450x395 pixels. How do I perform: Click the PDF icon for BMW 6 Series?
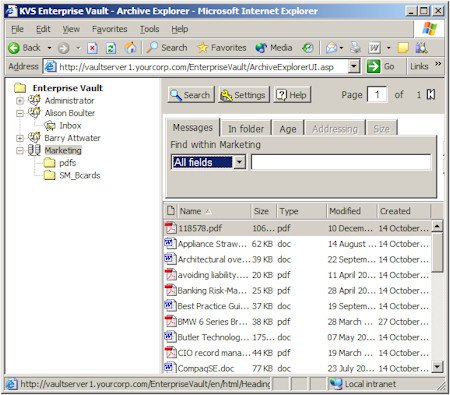tap(170, 322)
